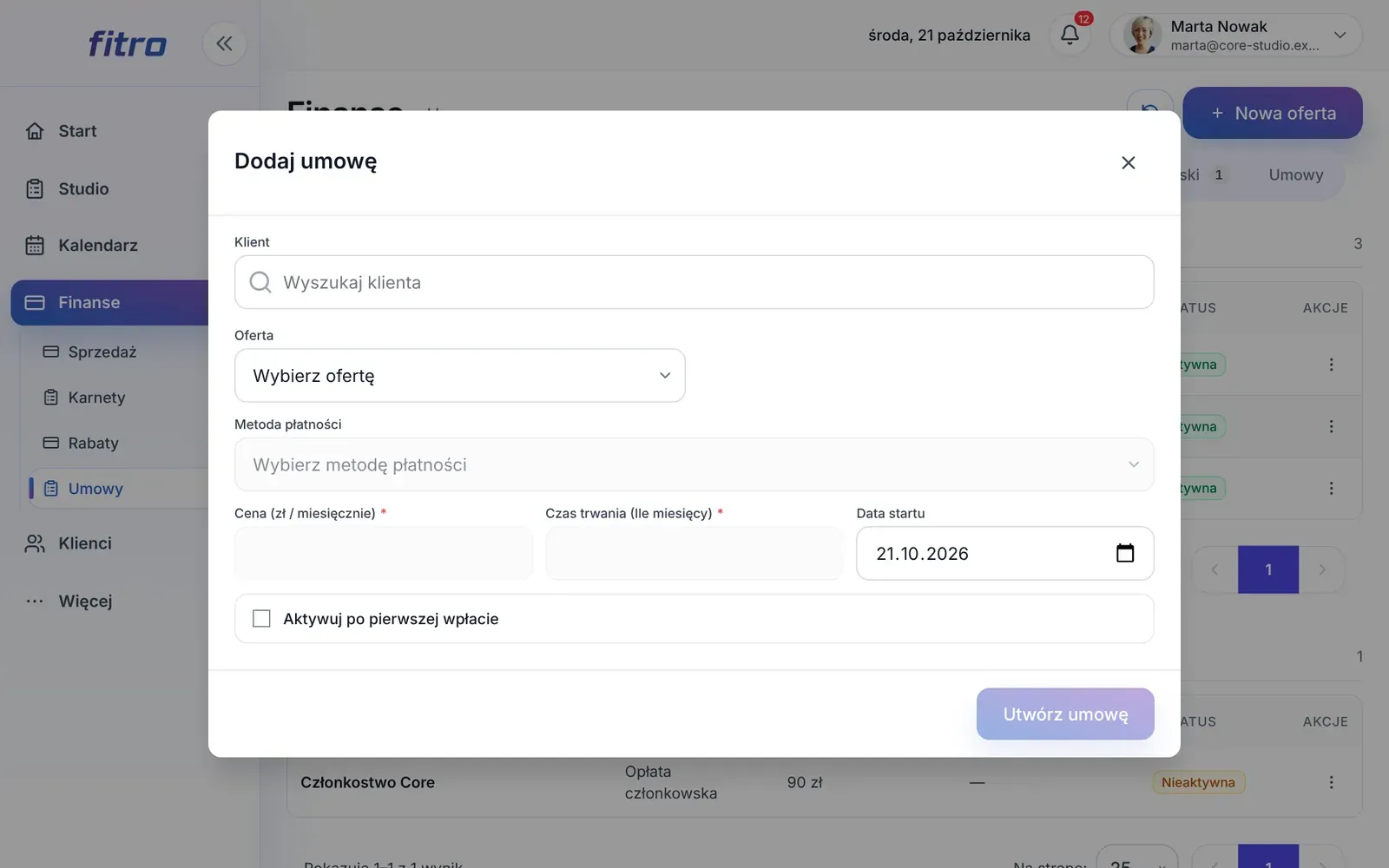
Task: Click the date środa, 21 października
Action: (x=949, y=35)
